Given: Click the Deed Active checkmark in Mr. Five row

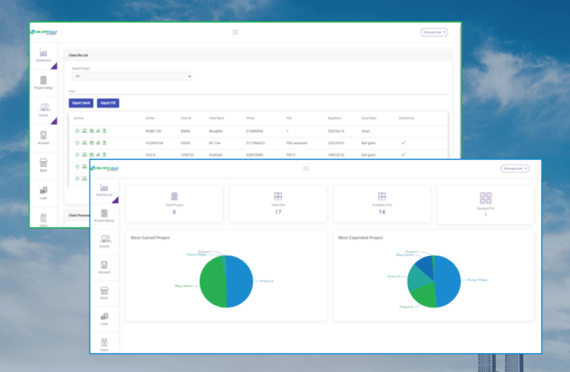Looking at the screenshot, I should [x=403, y=143].
